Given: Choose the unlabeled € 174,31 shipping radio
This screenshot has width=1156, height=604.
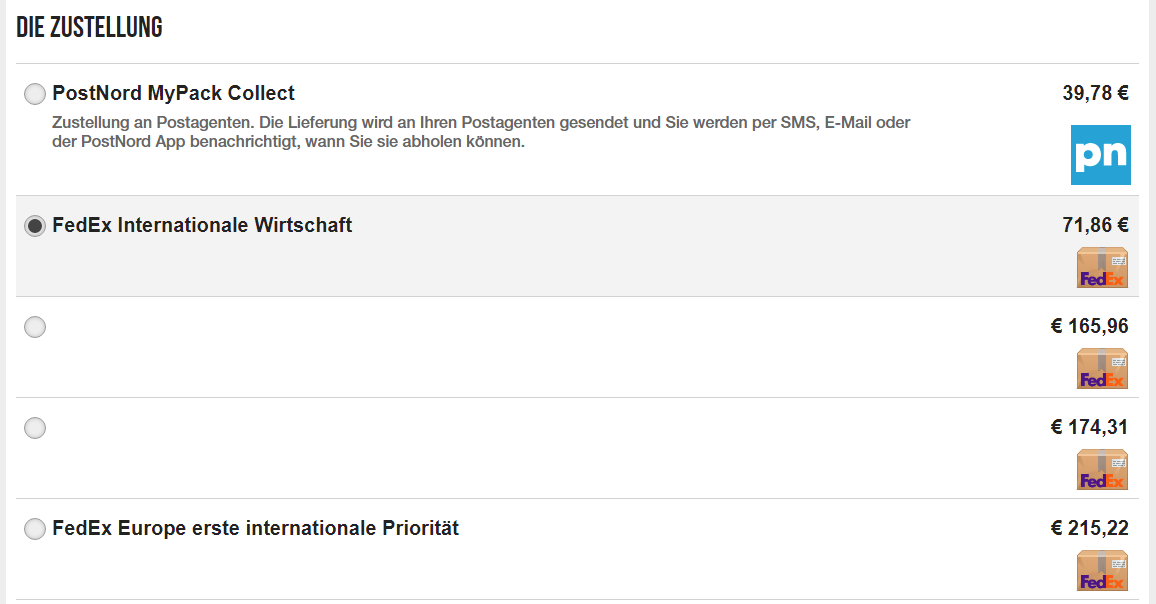Looking at the screenshot, I should pyautogui.click(x=35, y=428).
